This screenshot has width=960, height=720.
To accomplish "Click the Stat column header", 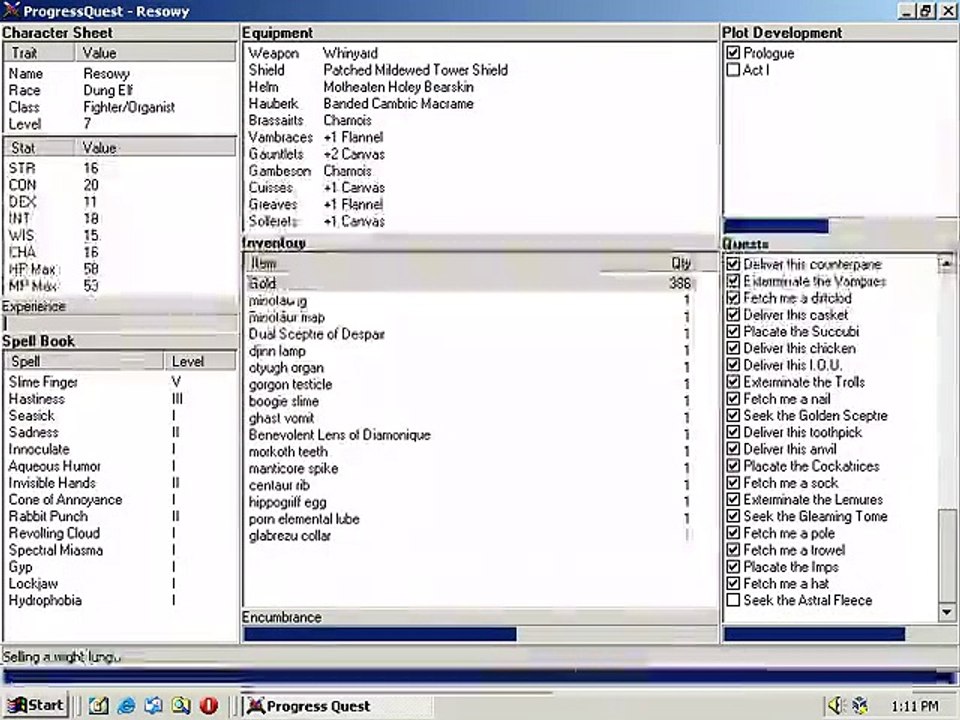I will (40, 148).
